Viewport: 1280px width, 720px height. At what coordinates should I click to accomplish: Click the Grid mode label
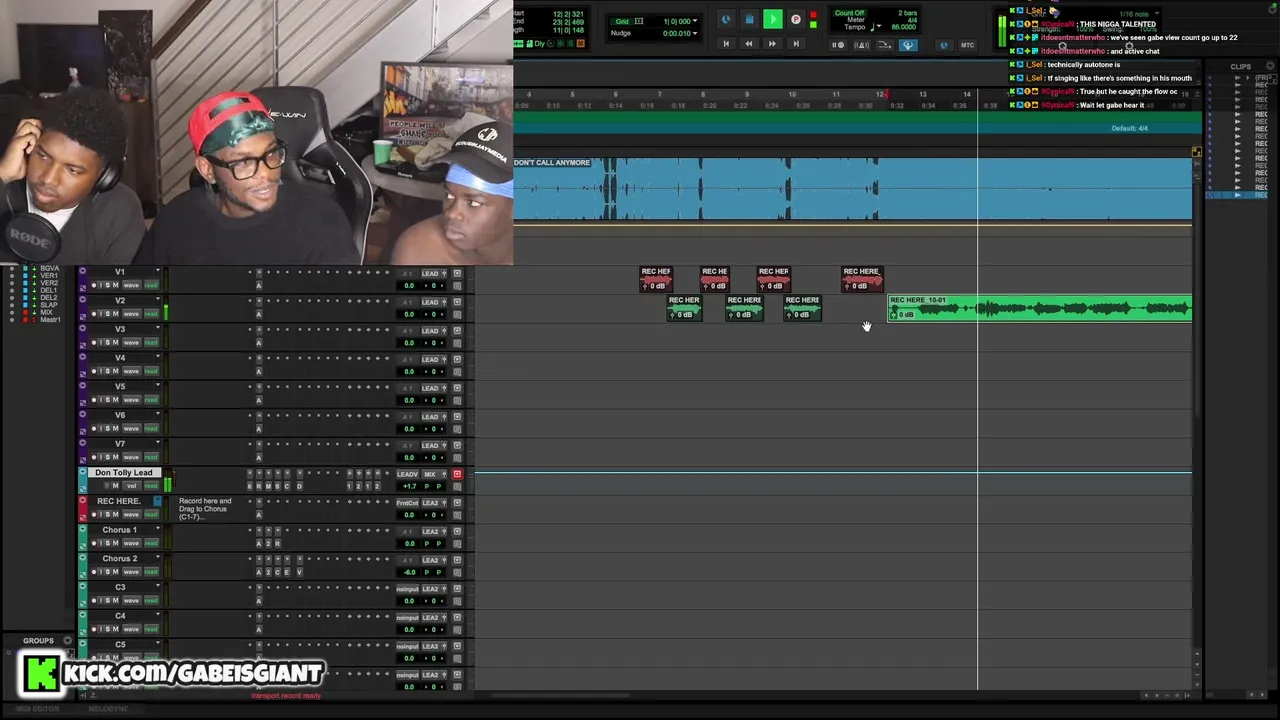coord(623,21)
